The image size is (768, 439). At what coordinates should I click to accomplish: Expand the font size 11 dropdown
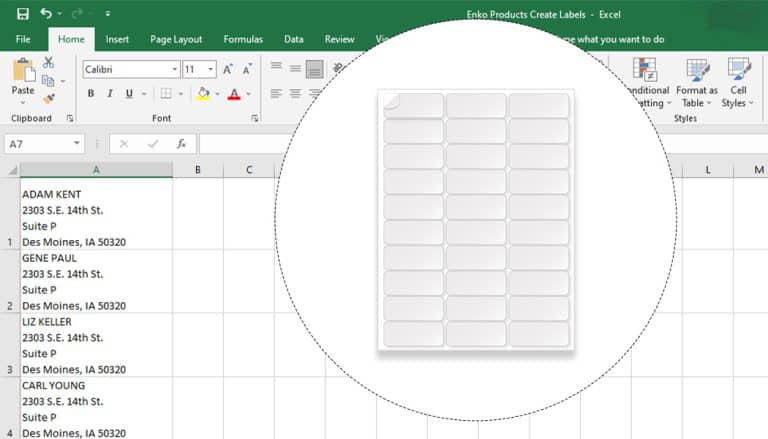point(211,70)
